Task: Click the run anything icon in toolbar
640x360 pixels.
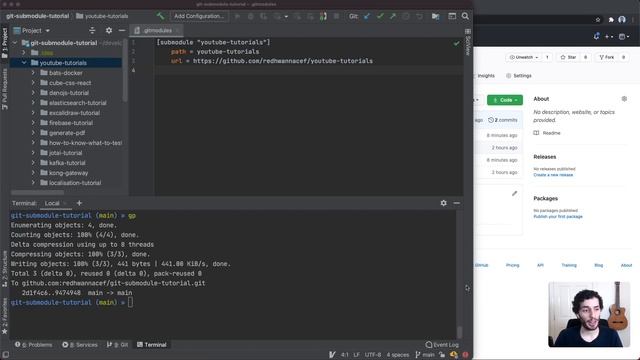Action: [436, 16]
